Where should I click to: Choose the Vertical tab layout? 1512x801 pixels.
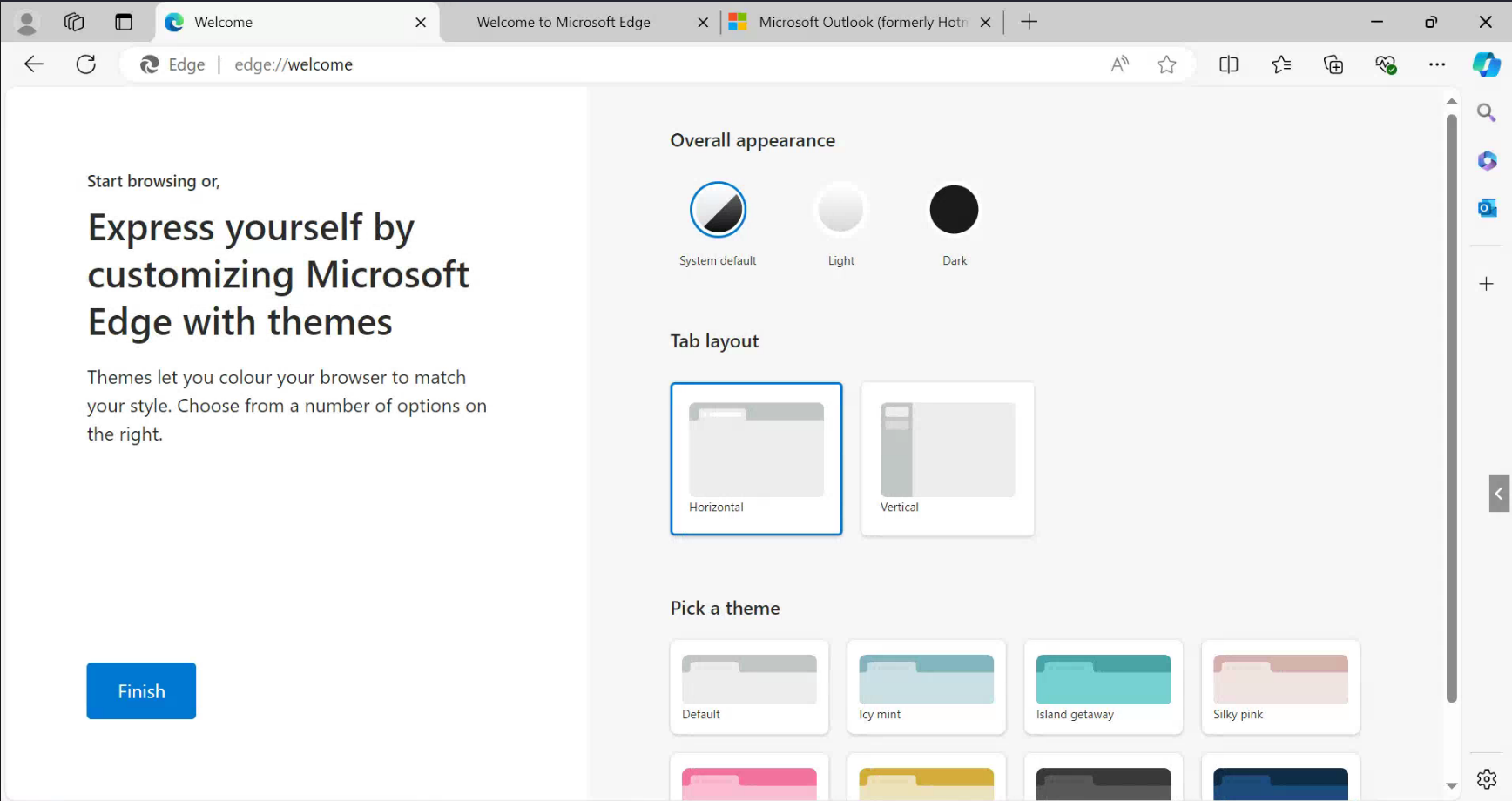point(947,459)
